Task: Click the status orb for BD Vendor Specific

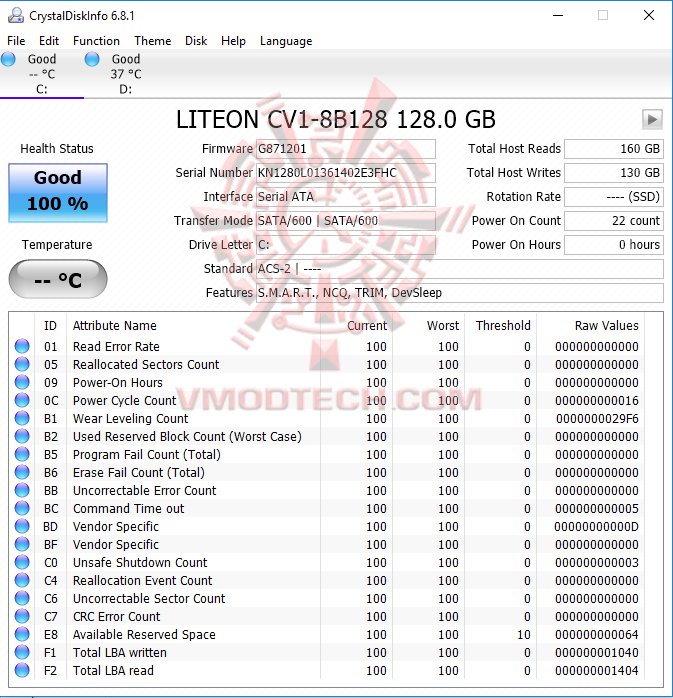Action: click(22, 526)
